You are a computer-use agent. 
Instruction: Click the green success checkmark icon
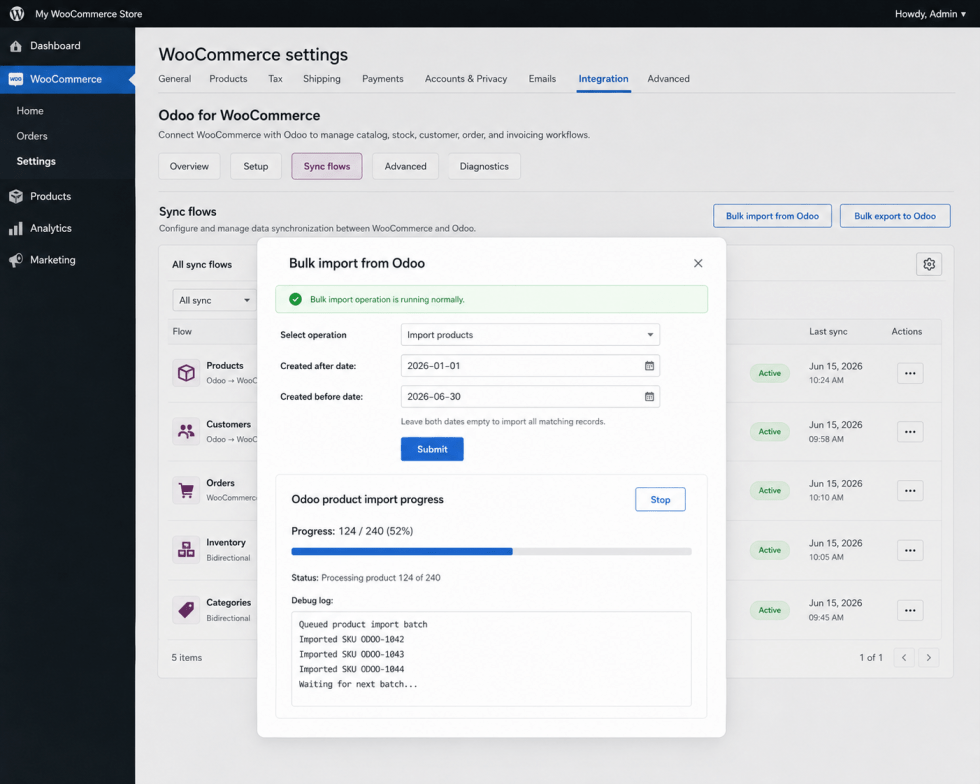tap(296, 299)
